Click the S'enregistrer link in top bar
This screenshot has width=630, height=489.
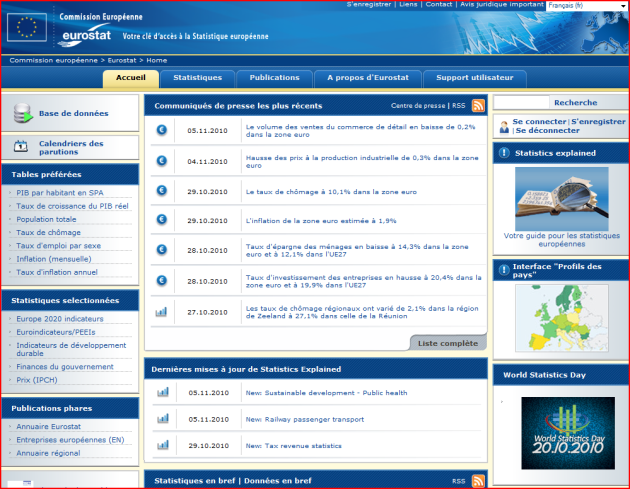[369, 4]
